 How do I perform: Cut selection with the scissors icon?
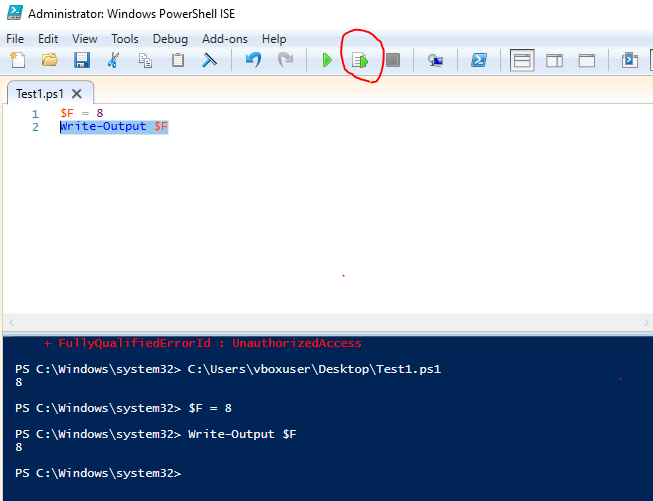tap(113, 60)
